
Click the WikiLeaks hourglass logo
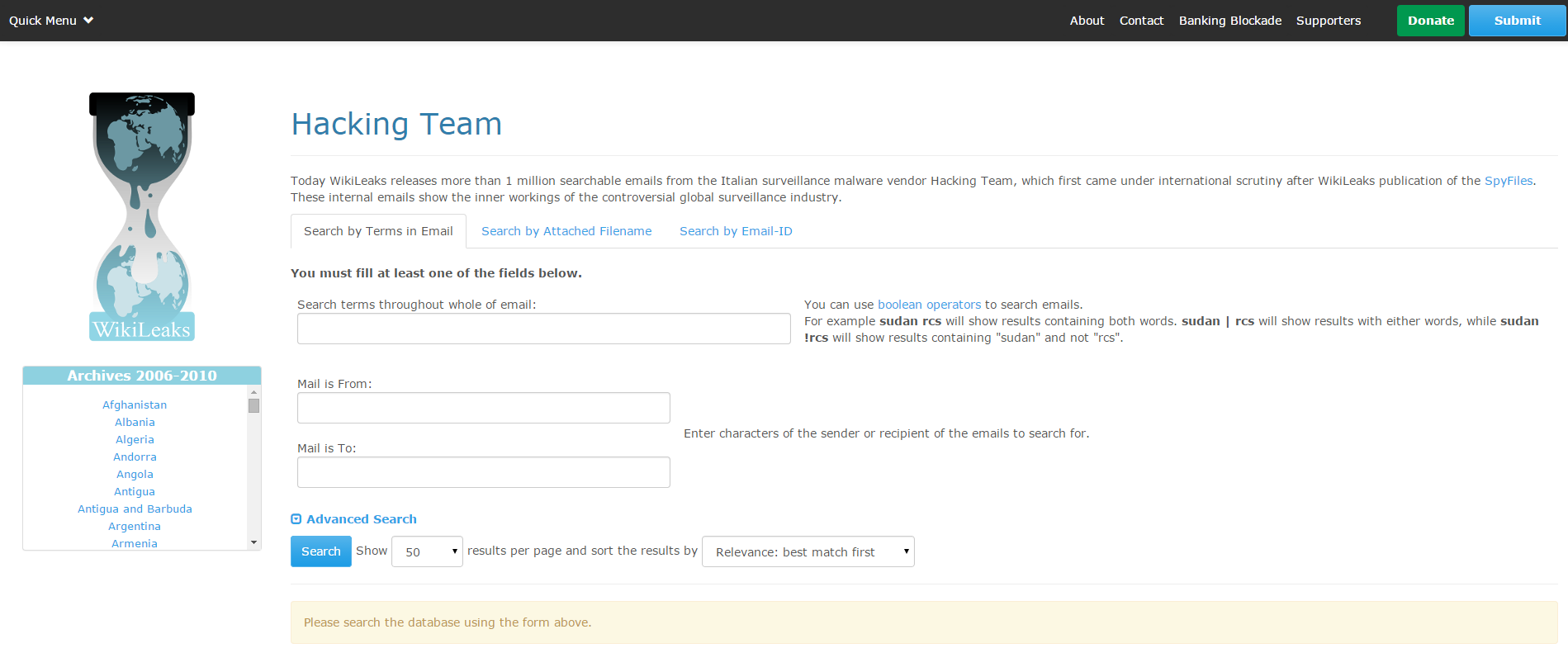point(142,216)
